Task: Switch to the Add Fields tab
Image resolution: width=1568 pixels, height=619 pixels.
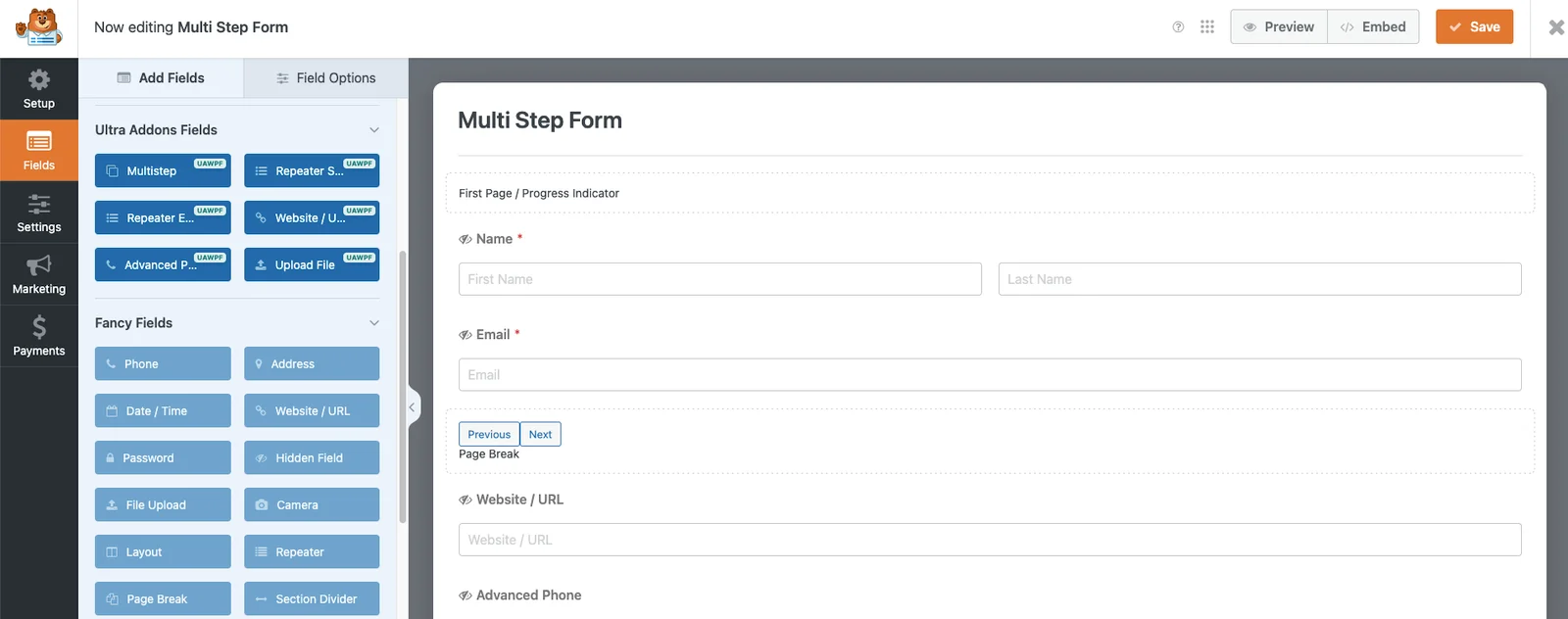Action: point(161,78)
